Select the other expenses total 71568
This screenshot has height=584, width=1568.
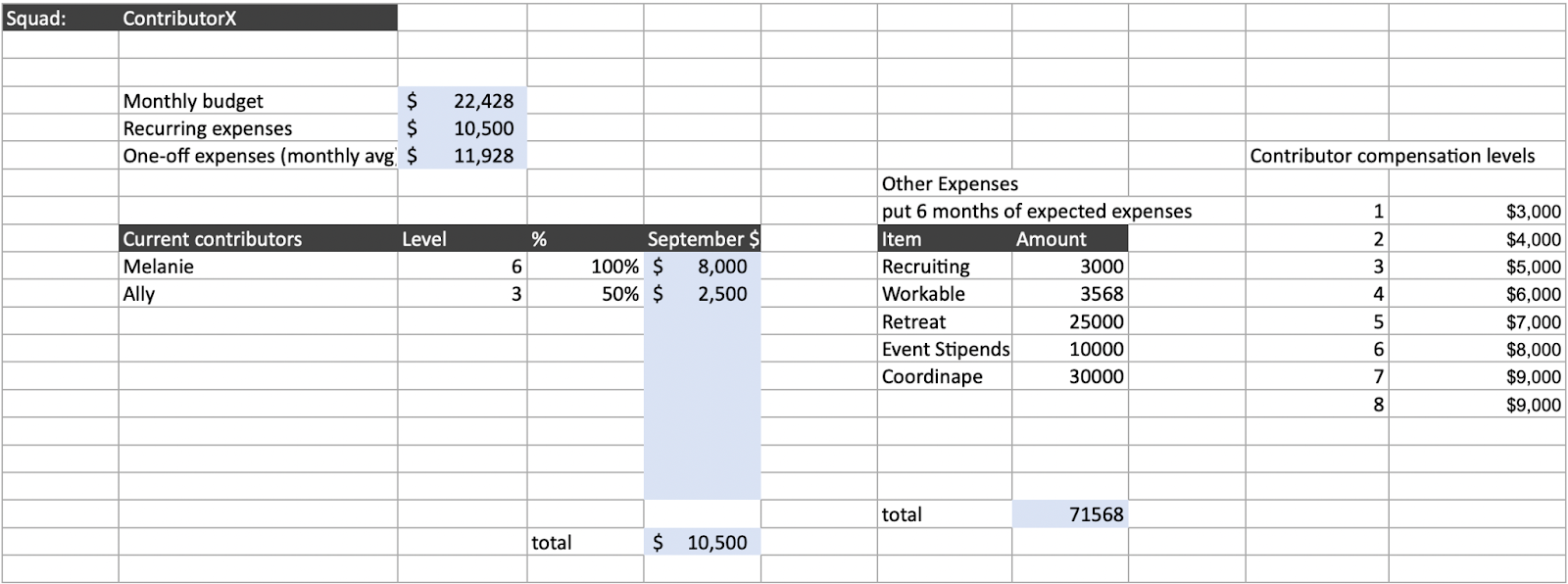pyautogui.click(x=1070, y=514)
